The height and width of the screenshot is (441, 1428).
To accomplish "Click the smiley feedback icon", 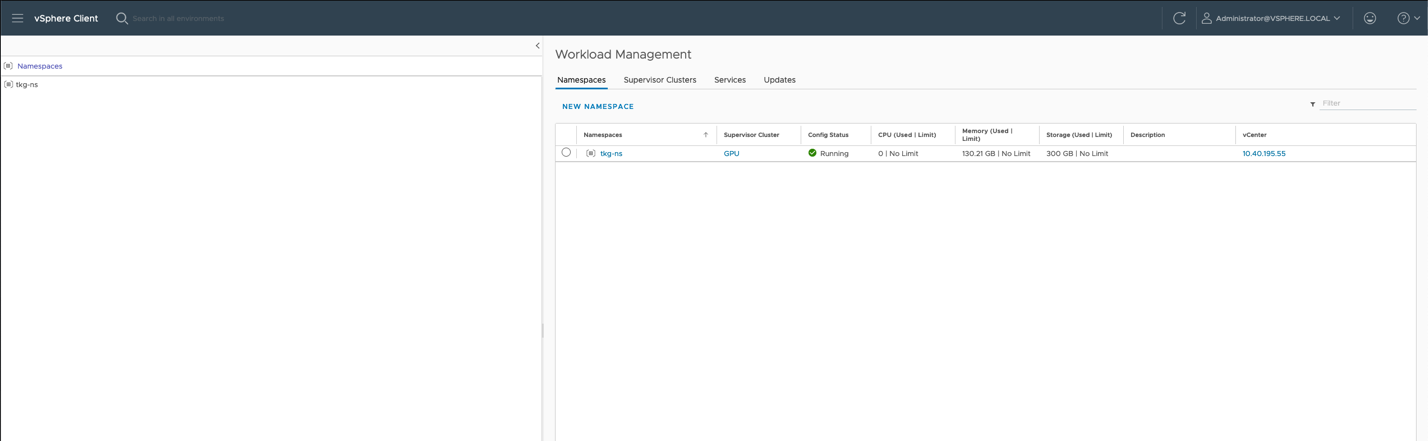I will tap(1370, 18).
